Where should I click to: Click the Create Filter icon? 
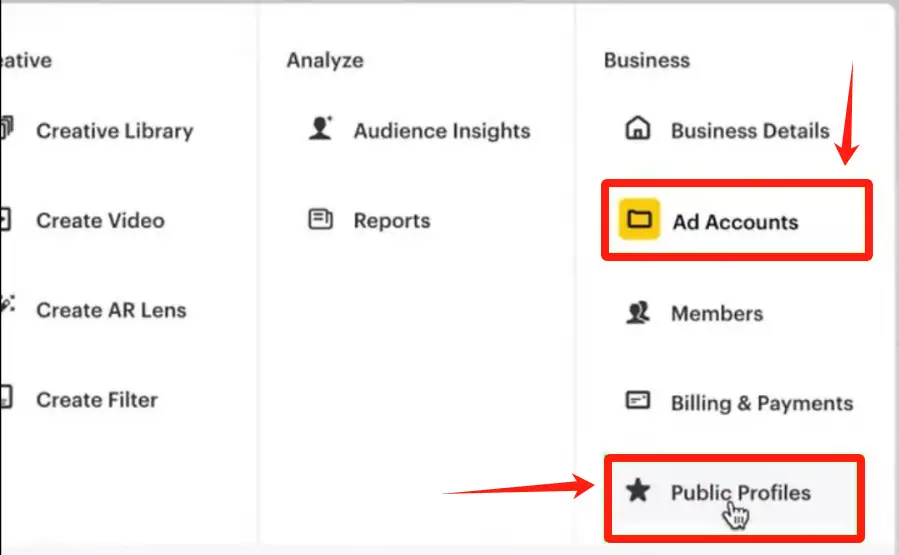(6, 397)
